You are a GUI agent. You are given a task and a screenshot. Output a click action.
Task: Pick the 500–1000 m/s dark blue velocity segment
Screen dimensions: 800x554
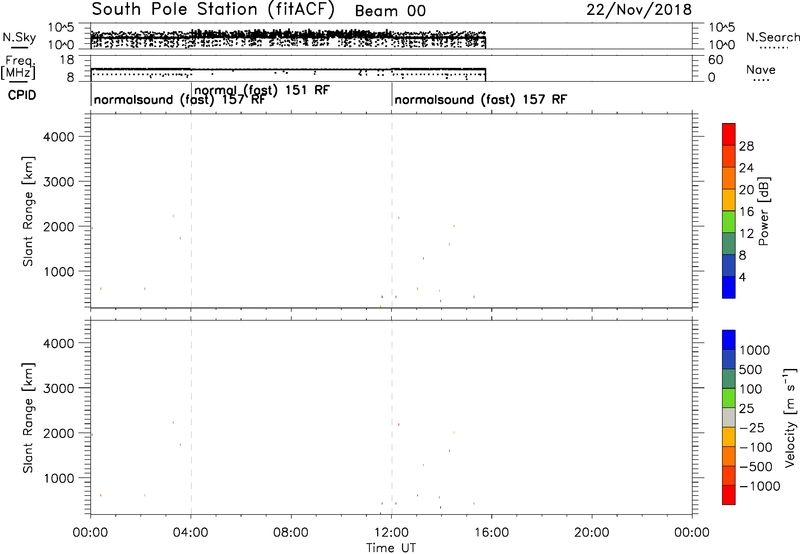click(x=729, y=359)
